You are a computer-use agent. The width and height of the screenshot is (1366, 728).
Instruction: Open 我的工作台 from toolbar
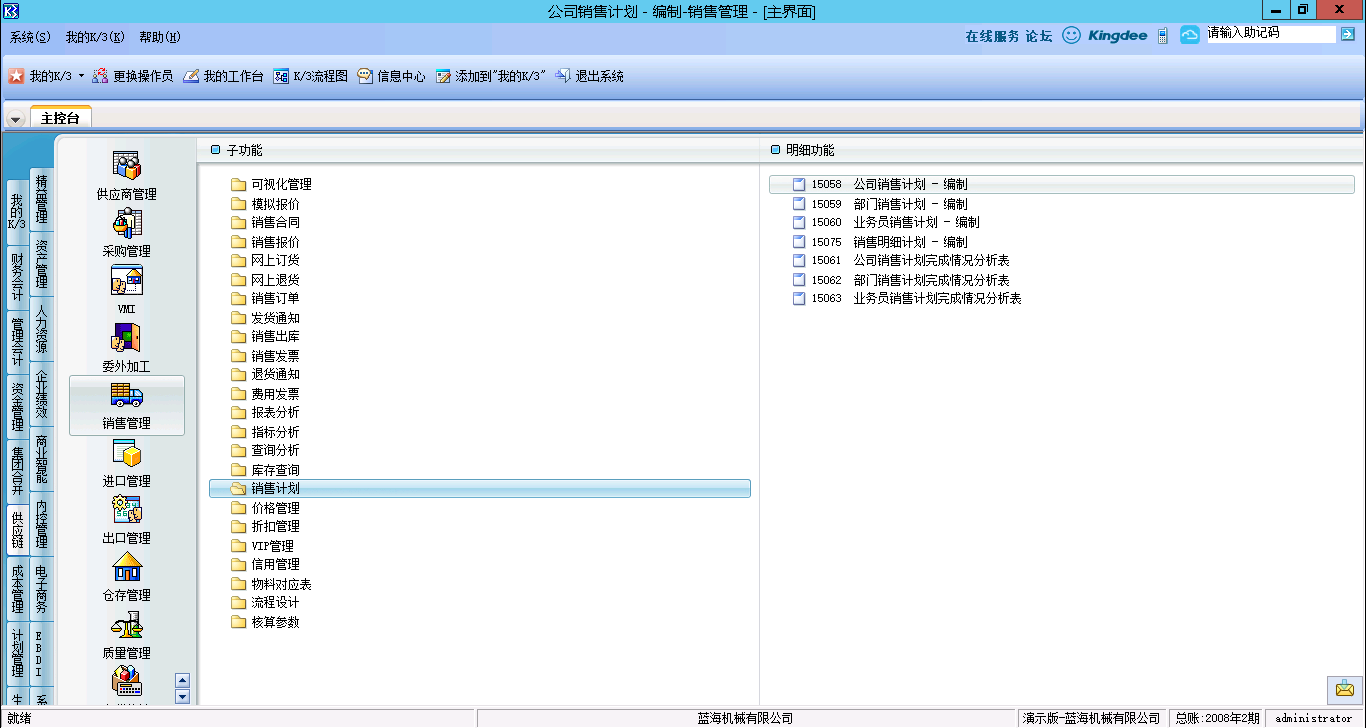pos(223,76)
